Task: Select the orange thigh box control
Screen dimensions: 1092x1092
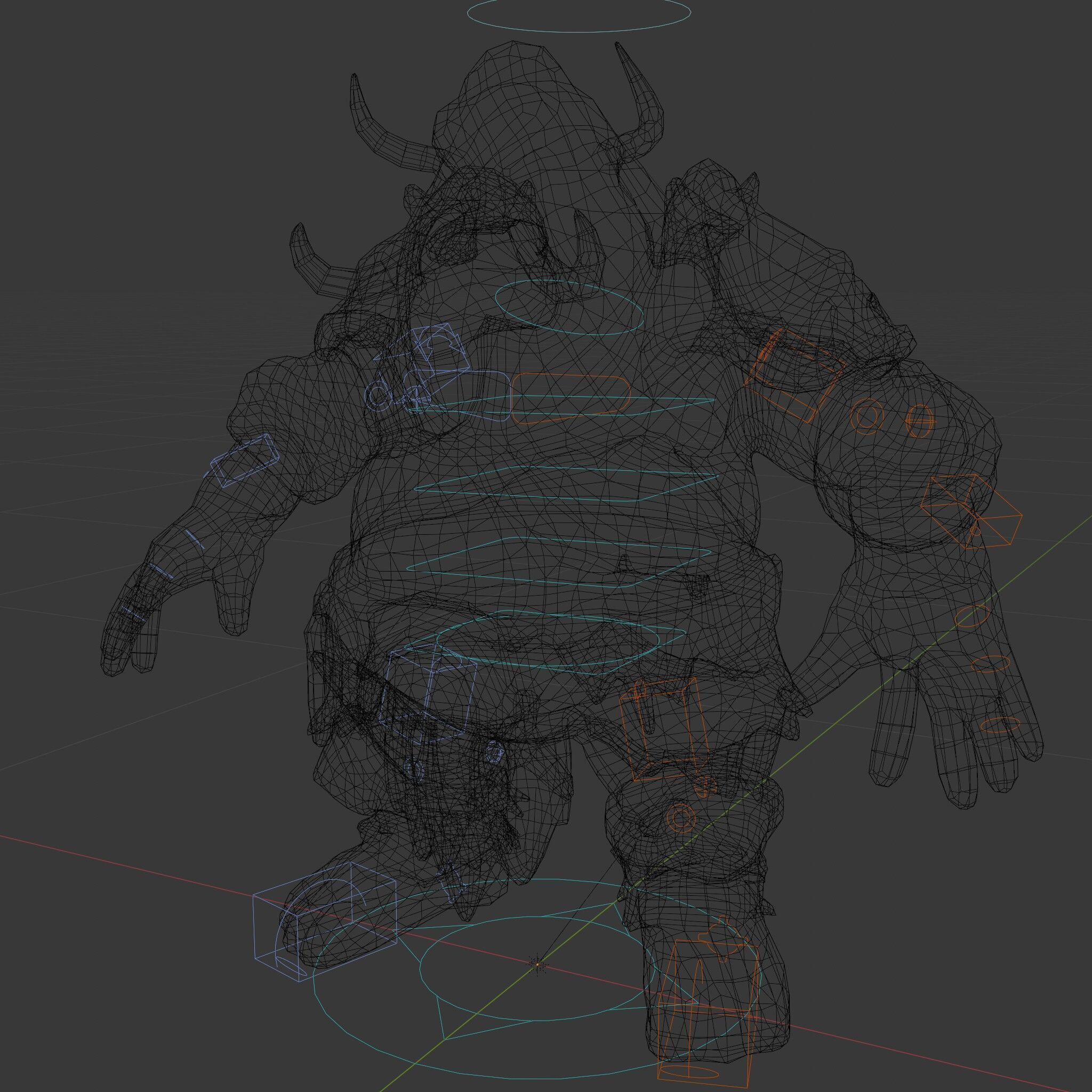Action: coord(664,728)
